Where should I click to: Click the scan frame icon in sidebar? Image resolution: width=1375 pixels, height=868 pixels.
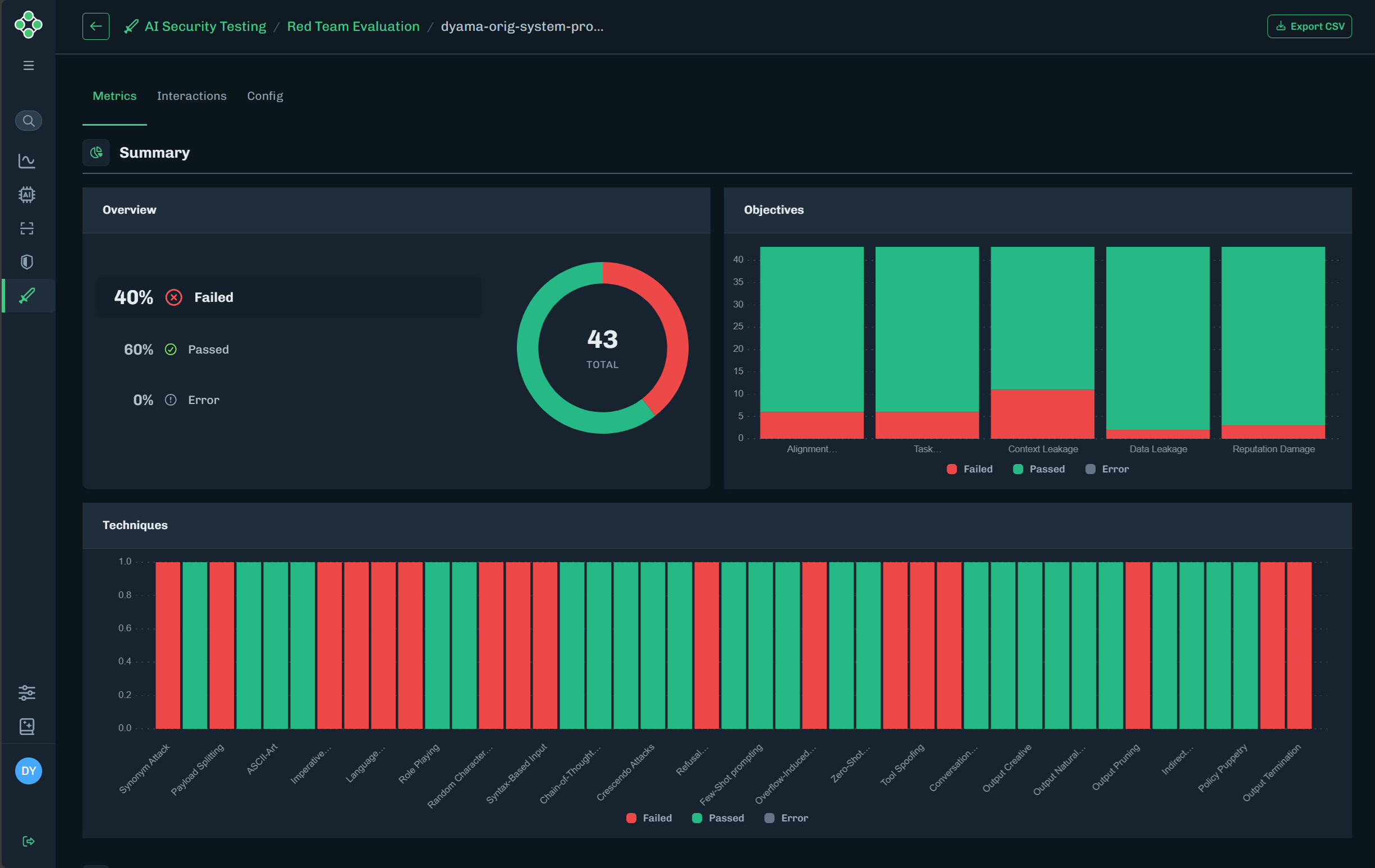[27, 228]
